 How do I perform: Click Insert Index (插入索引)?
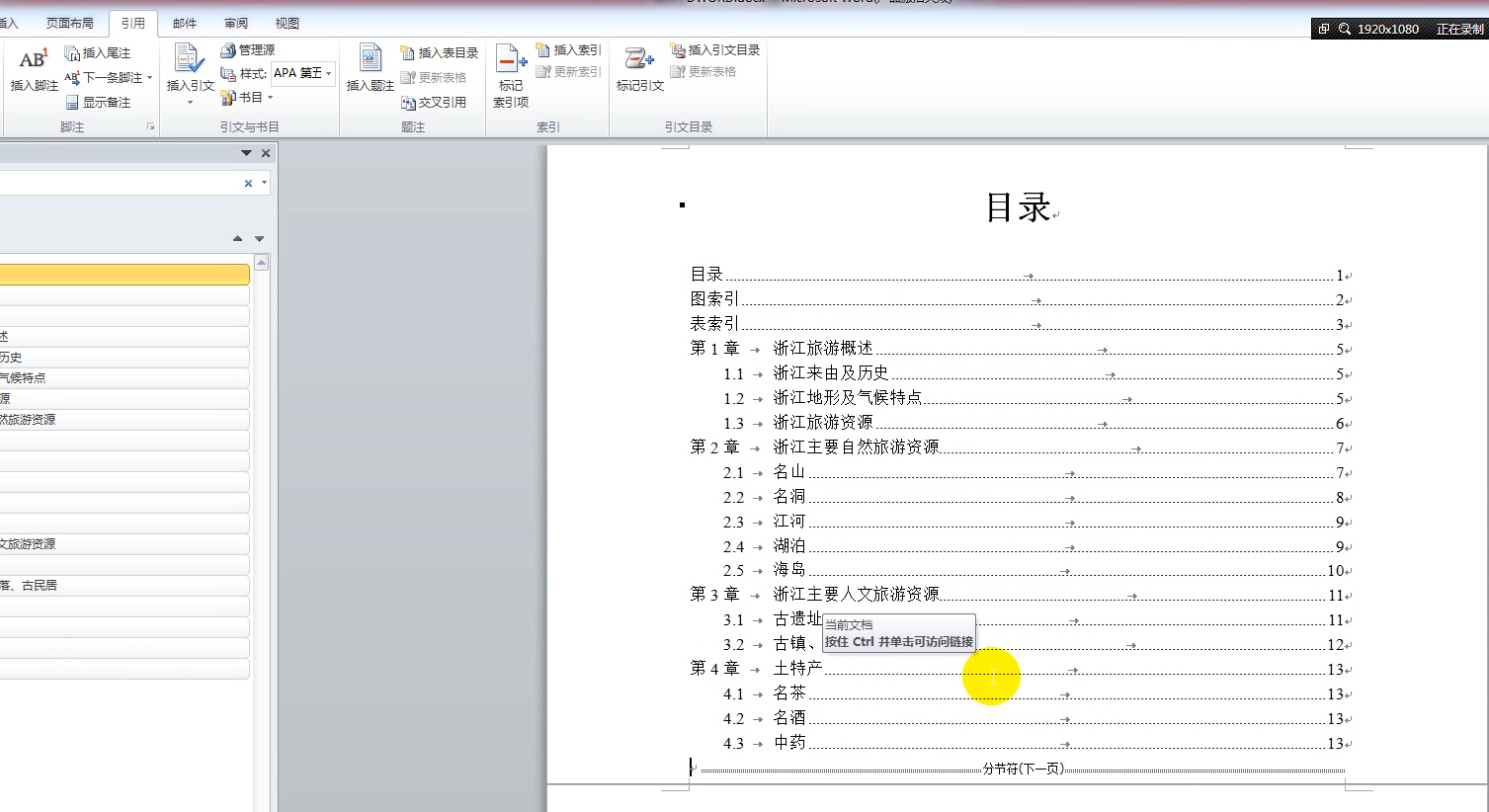tap(568, 50)
